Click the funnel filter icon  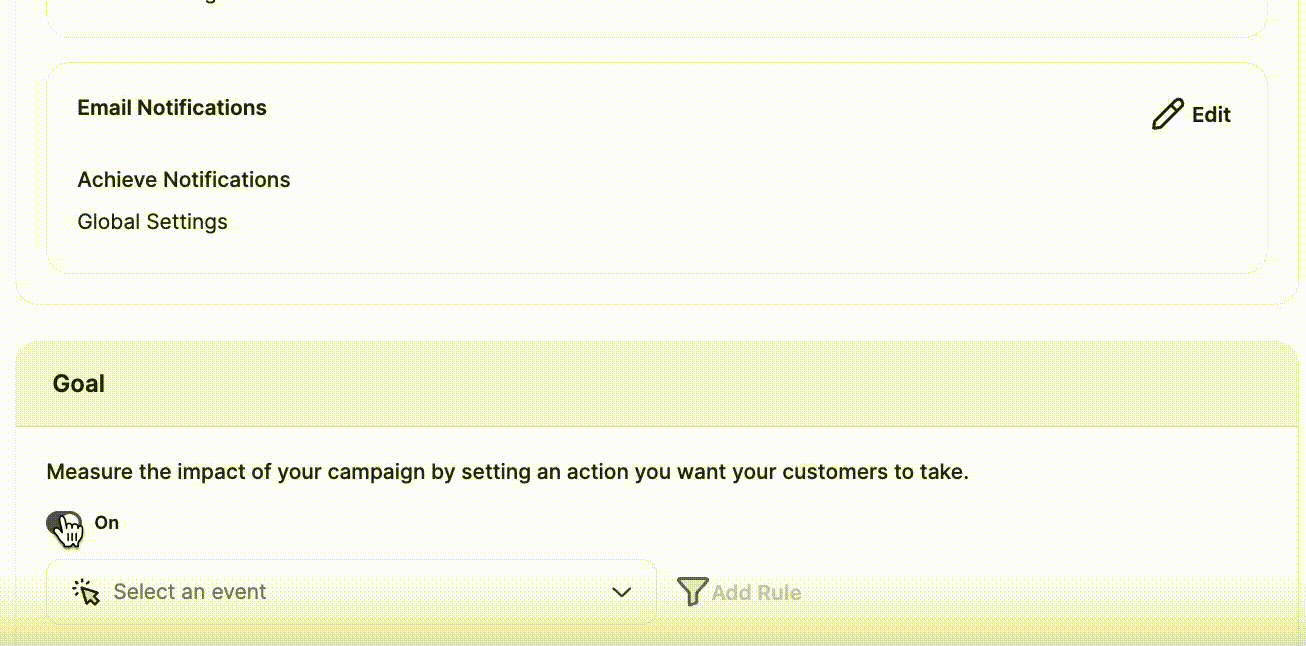tap(692, 592)
